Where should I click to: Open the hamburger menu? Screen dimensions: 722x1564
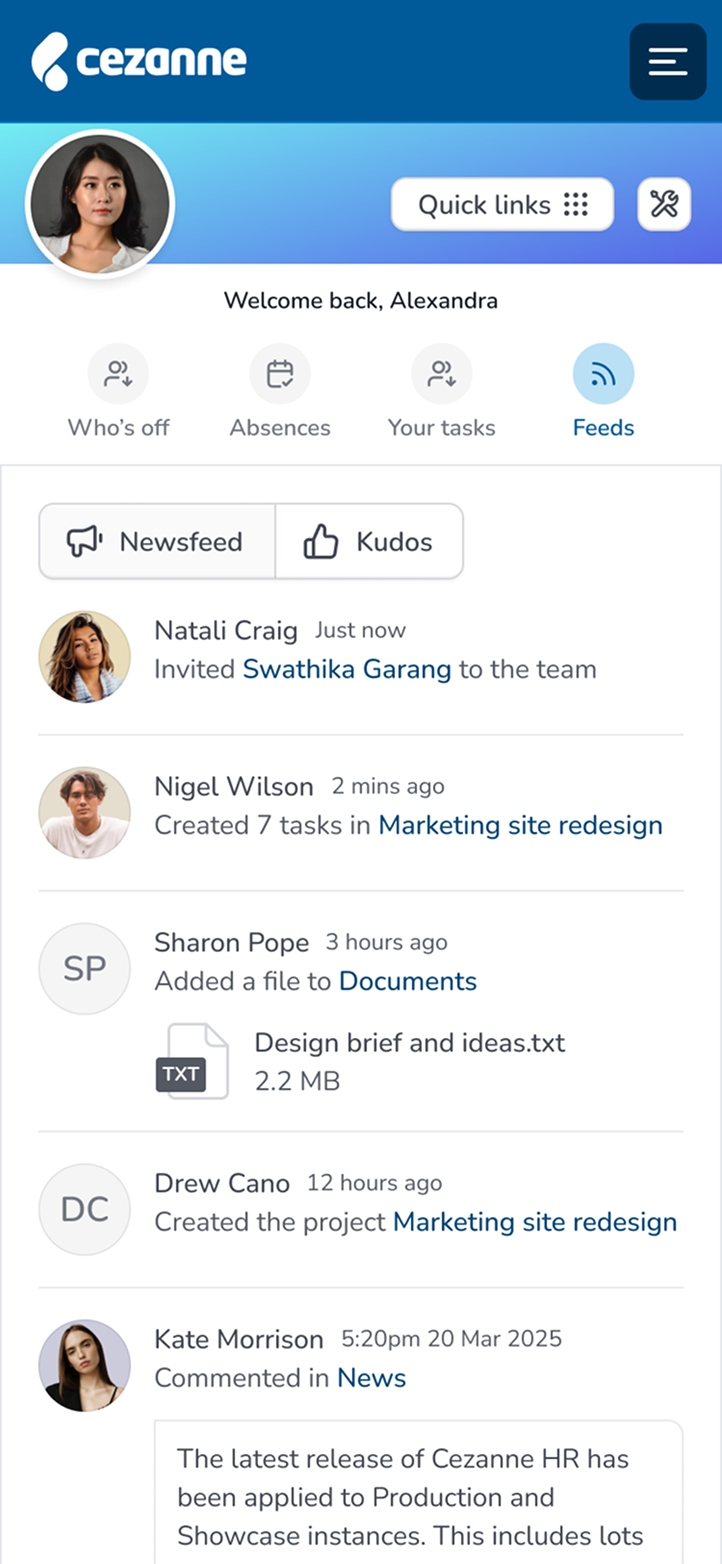(668, 61)
